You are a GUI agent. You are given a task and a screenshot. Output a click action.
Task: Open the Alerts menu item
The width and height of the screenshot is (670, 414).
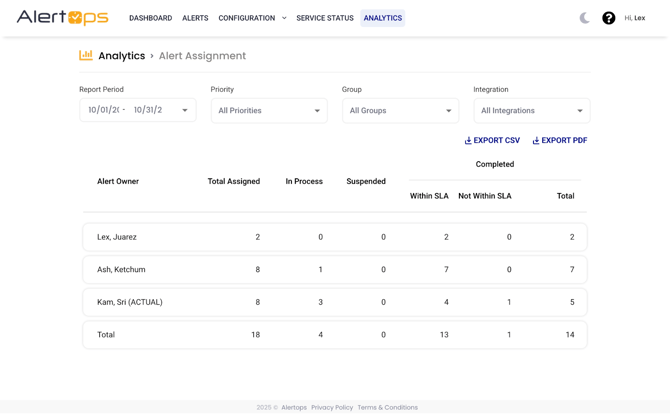pyautogui.click(x=195, y=18)
